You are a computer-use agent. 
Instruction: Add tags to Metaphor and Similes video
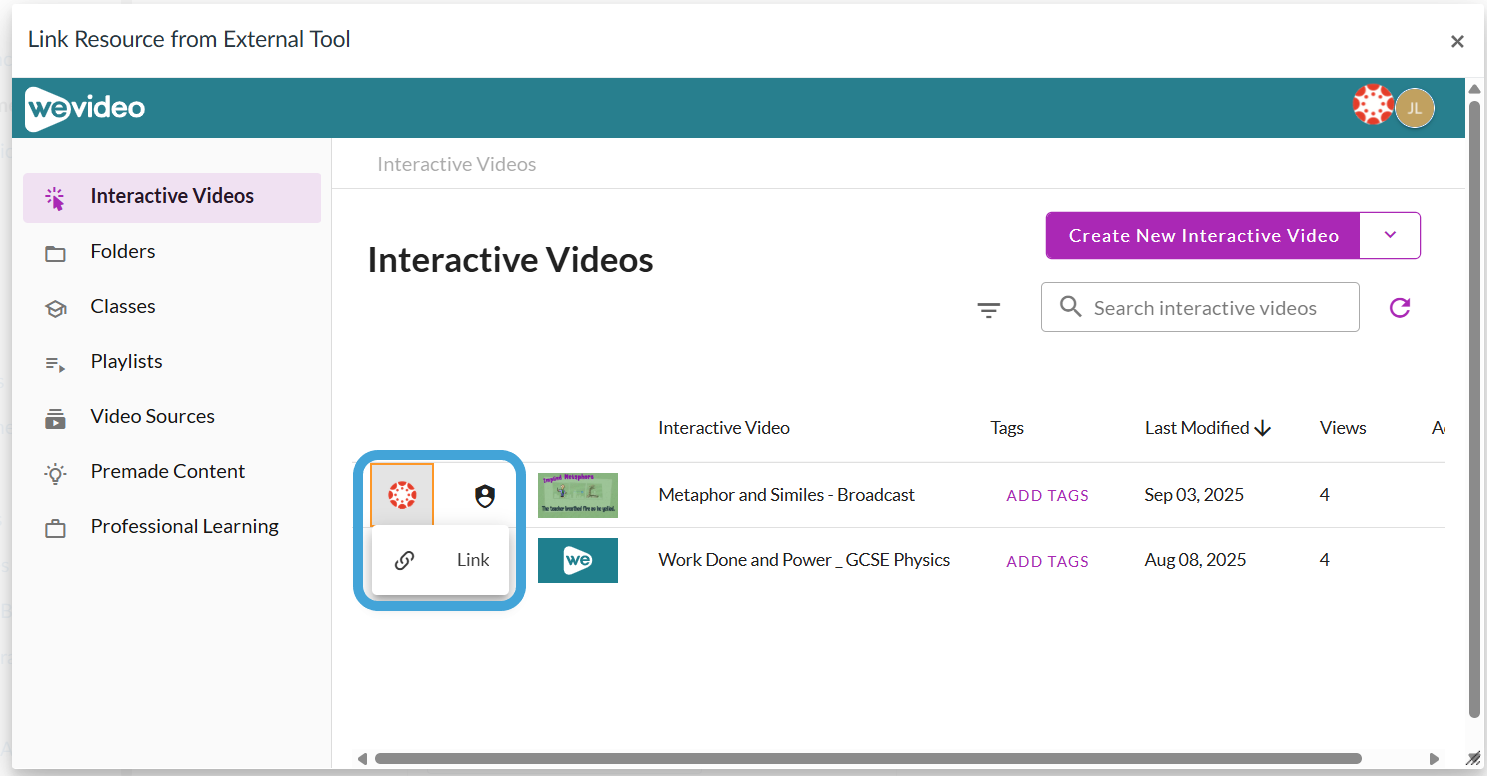pyautogui.click(x=1047, y=496)
